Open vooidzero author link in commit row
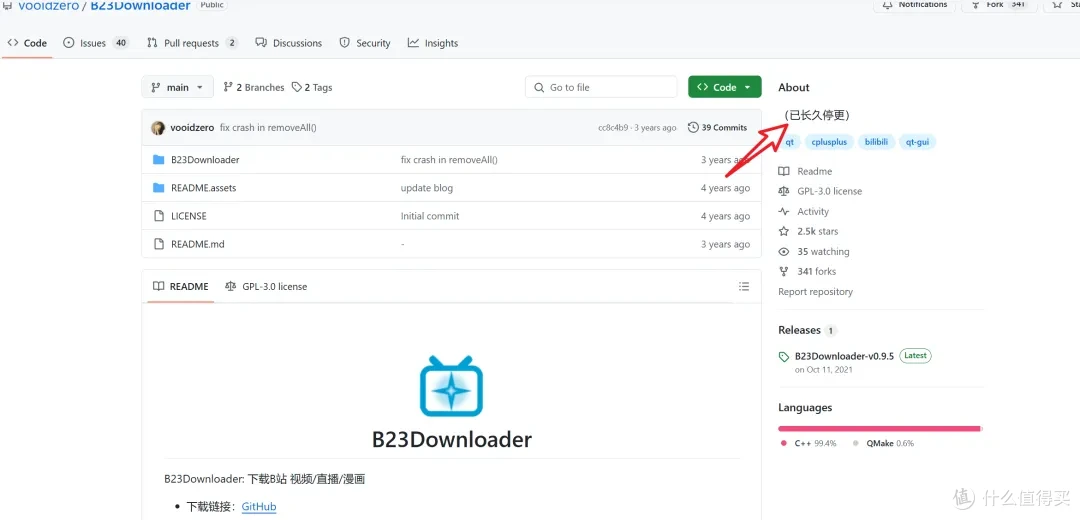Screen dimensions: 1080x520 click(192, 127)
